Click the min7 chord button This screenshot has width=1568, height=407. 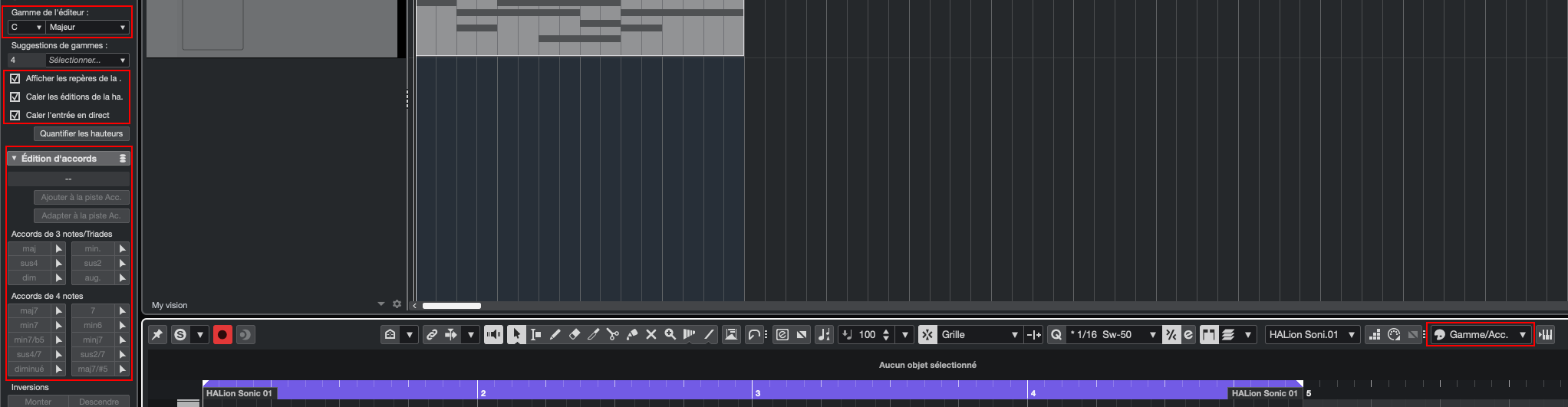pos(29,325)
